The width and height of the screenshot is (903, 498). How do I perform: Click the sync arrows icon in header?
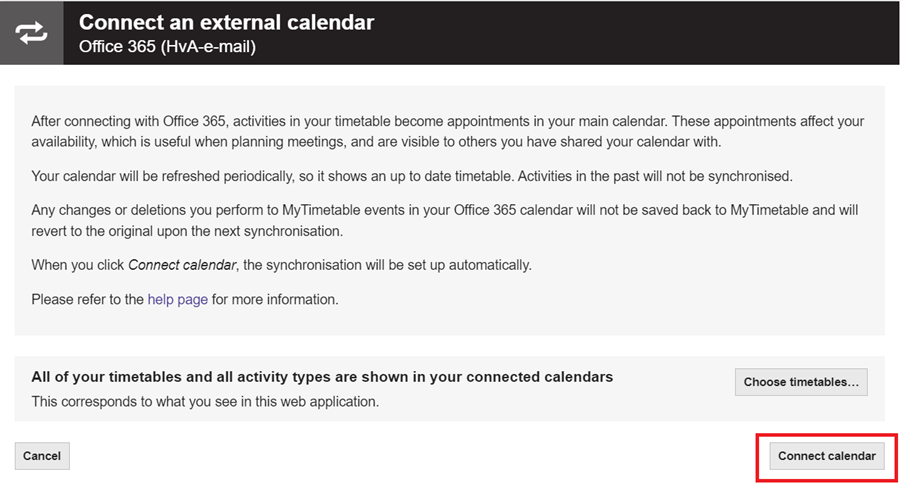pyautogui.click(x=31, y=33)
